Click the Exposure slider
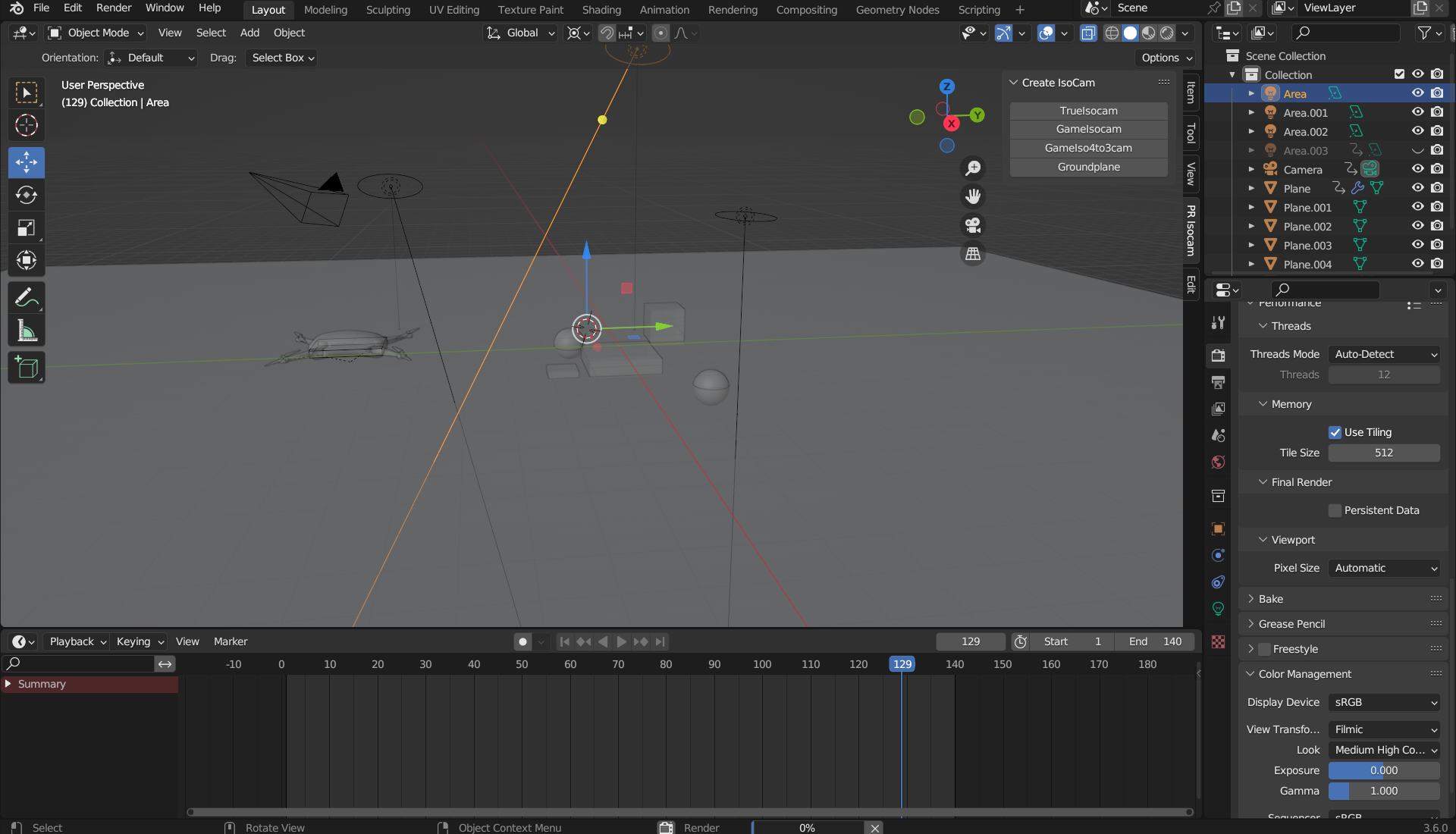Screen dimensions: 1456x834 click(1384, 770)
